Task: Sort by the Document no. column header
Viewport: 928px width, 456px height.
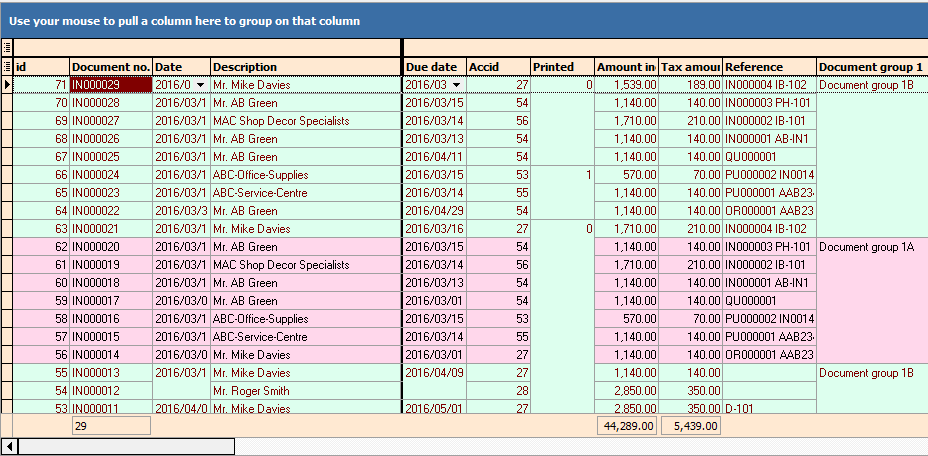Action: (x=110, y=67)
